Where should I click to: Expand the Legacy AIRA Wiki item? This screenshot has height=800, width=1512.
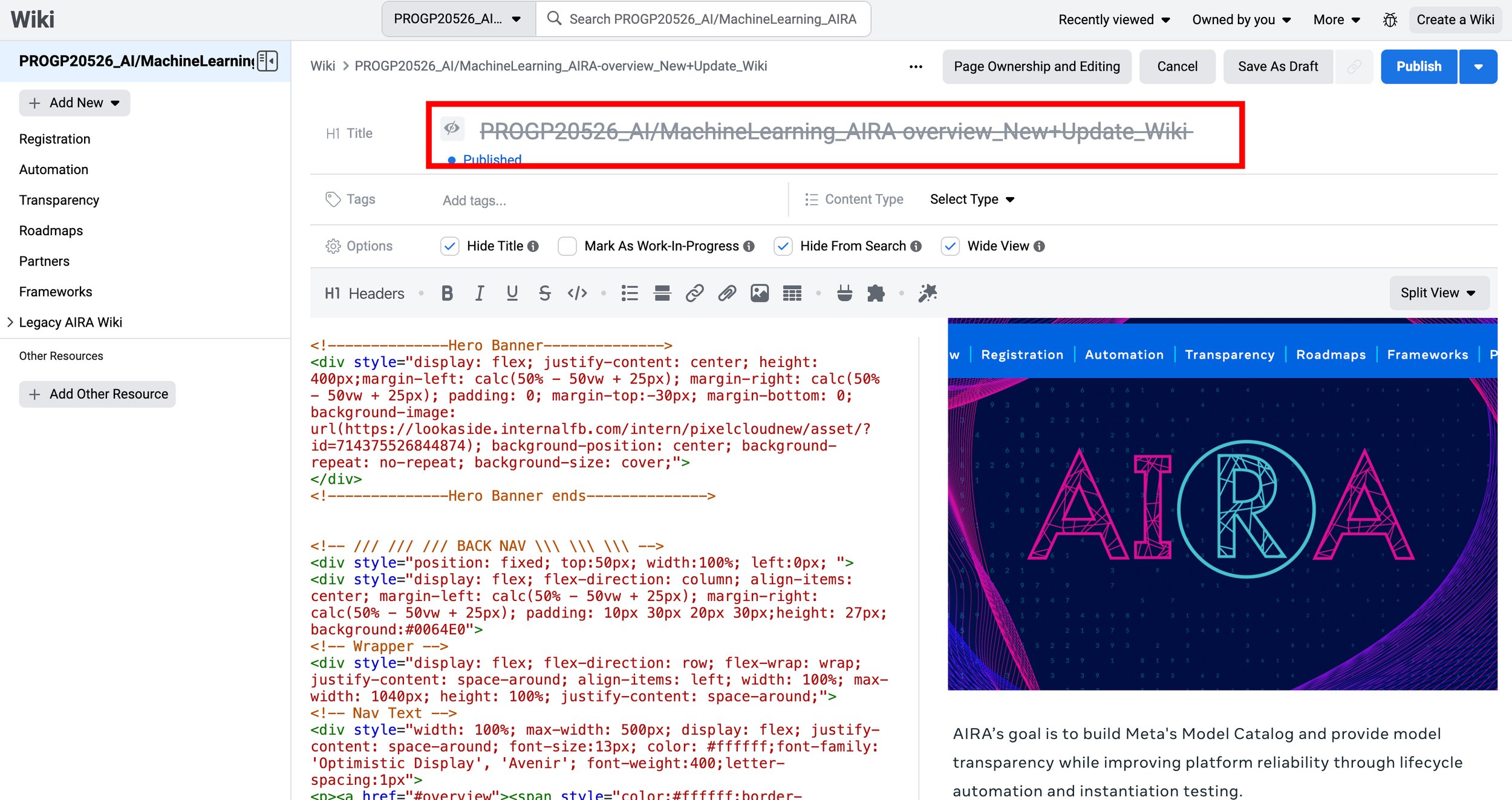point(10,322)
